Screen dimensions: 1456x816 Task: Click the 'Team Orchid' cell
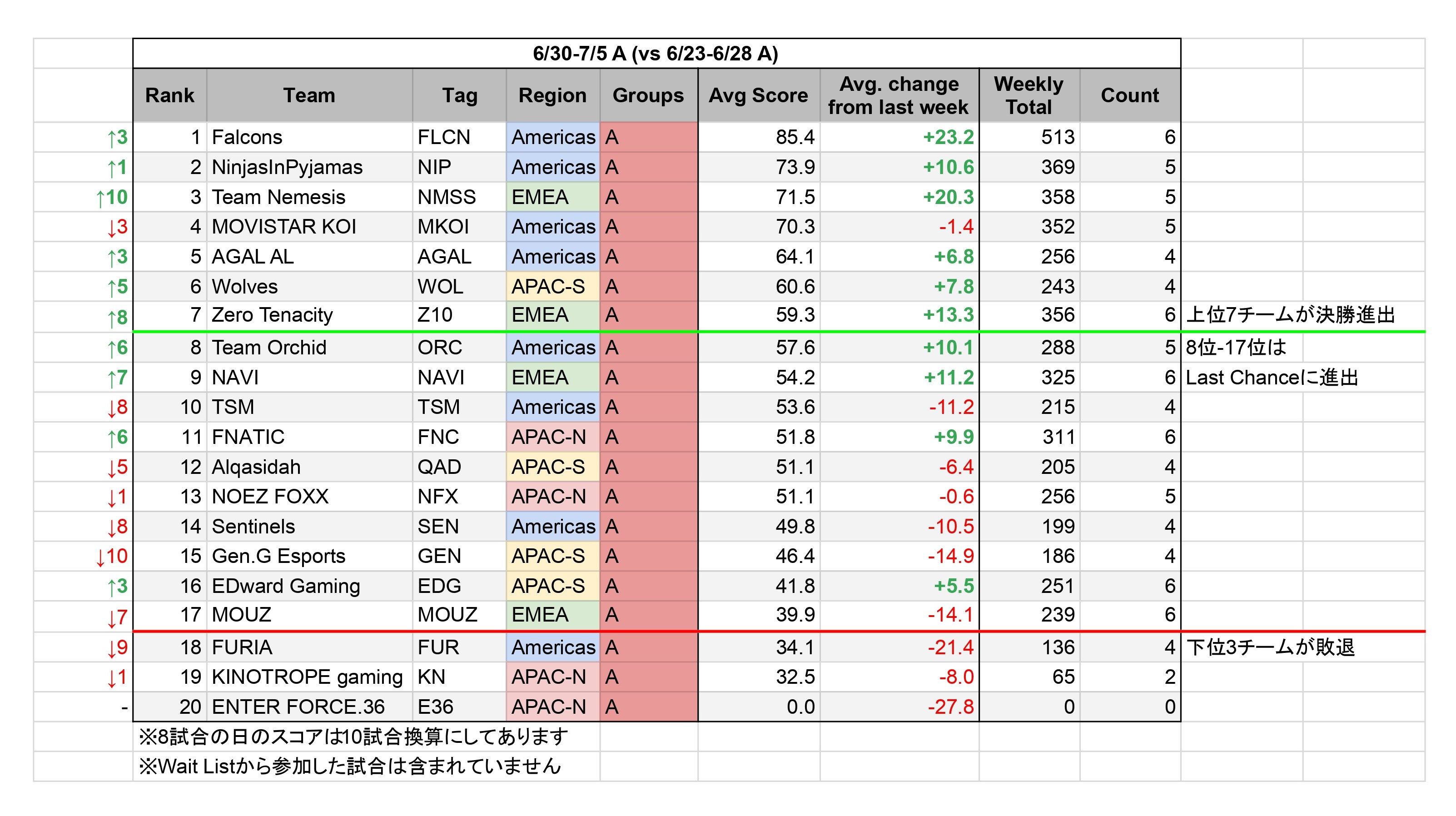click(x=309, y=348)
